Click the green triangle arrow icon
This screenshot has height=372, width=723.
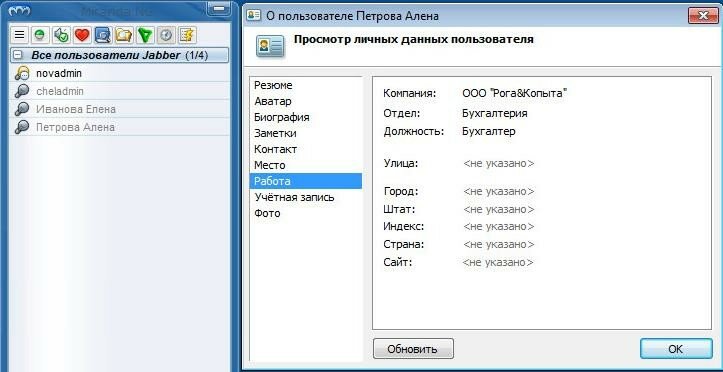click(x=145, y=35)
